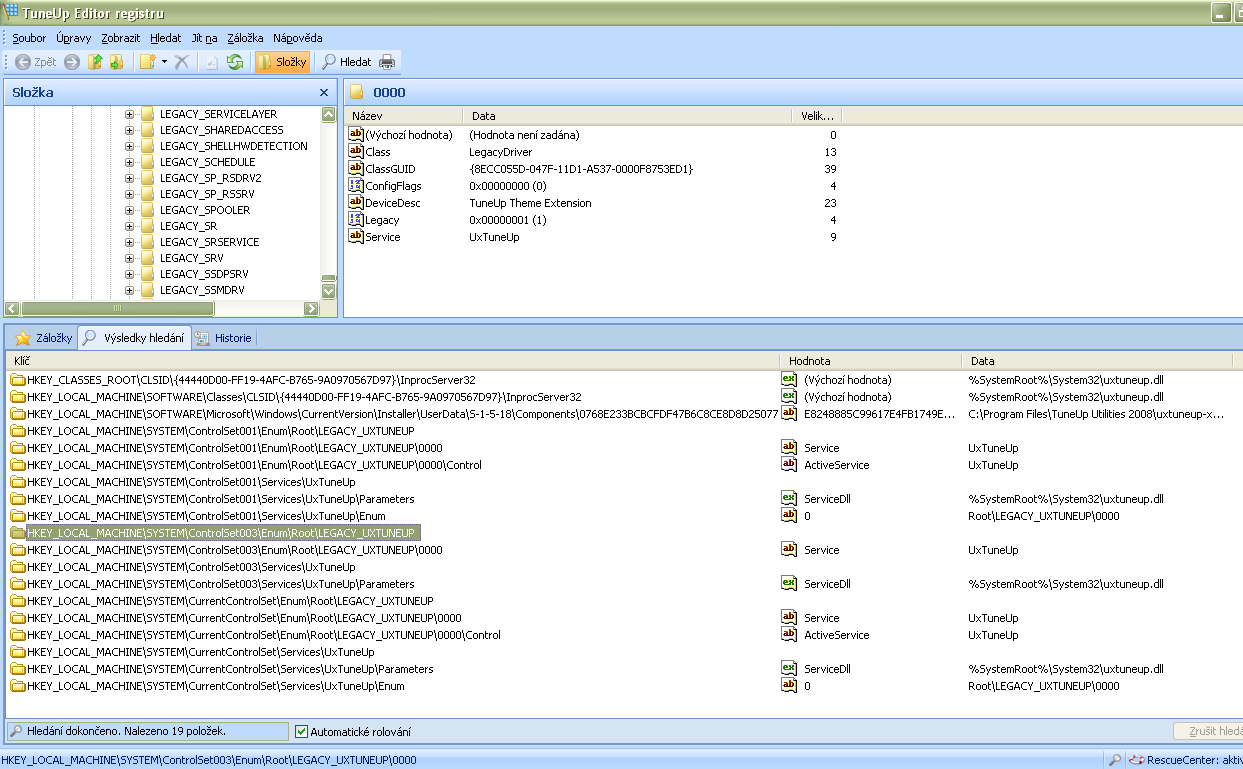This screenshot has width=1243, height=769.
Task: Toggle the Automatické rolování checkbox
Action: [x=302, y=732]
